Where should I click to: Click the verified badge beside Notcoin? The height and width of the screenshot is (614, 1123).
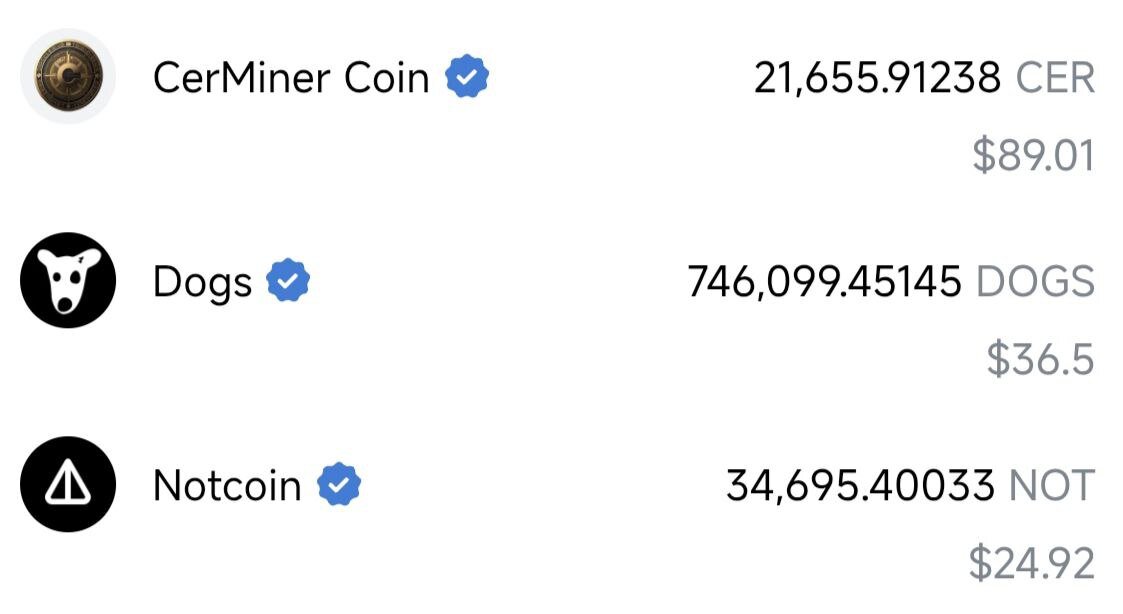pyautogui.click(x=339, y=485)
